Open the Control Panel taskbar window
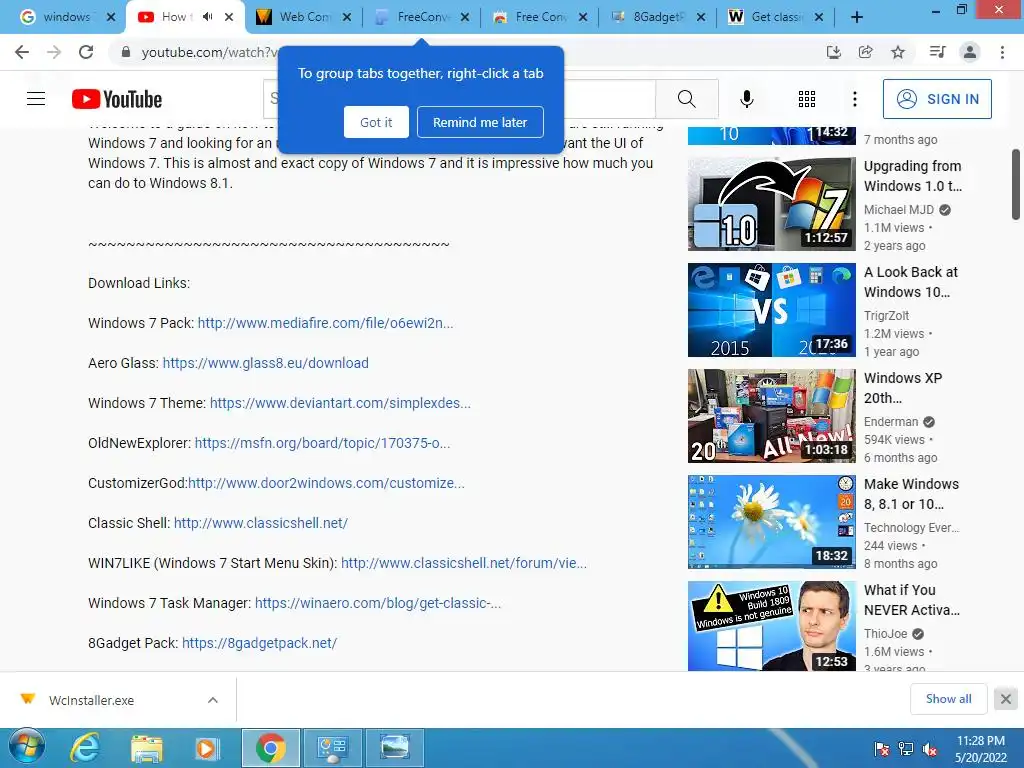Image resolution: width=1024 pixels, height=768 pixels. click(x=332, y=748)
